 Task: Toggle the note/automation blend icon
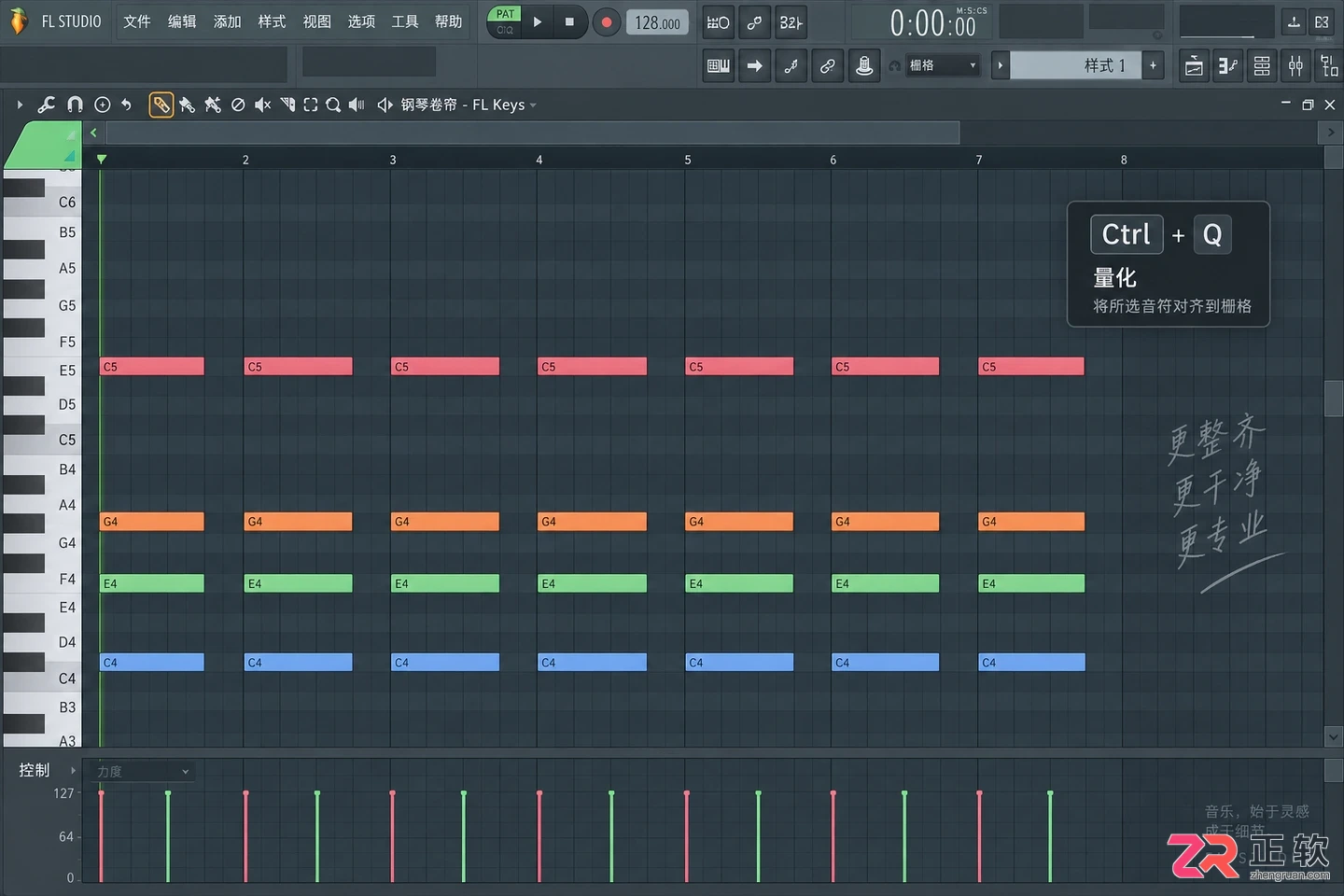[x=791, y=65]
